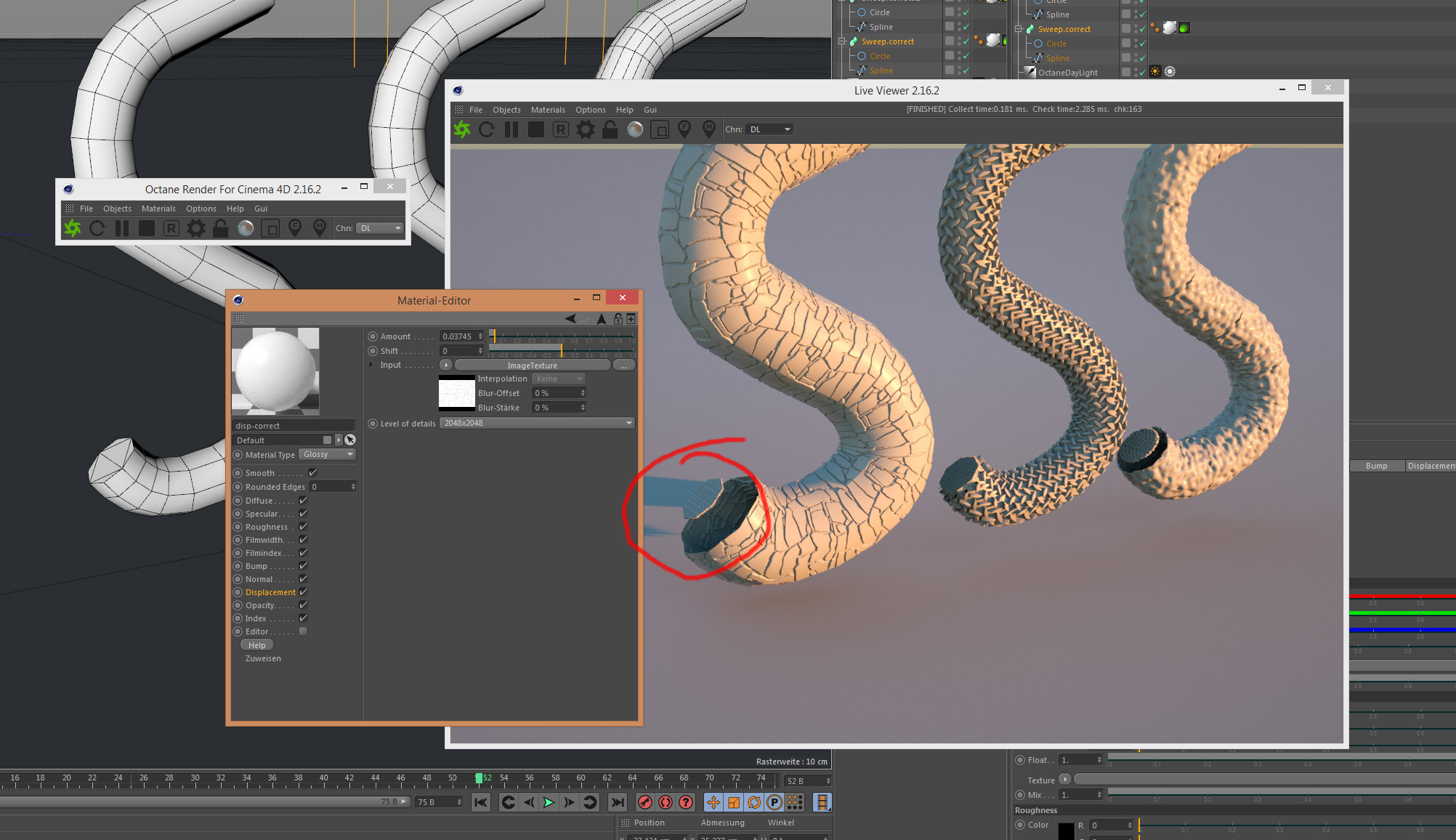Click the ImageTexture input button

[x=532, y=366]
